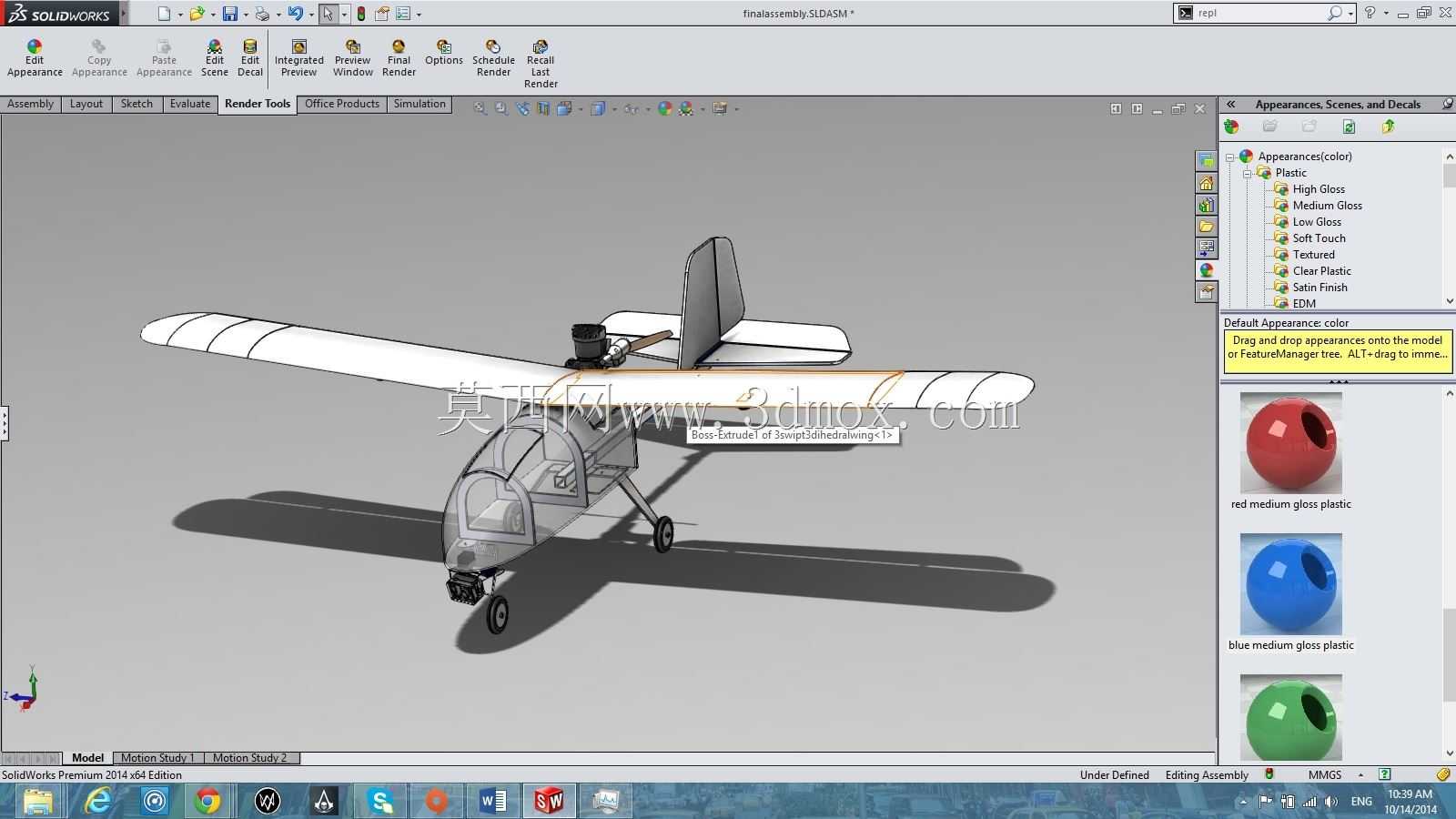Open the Preview Window render
The height and width of the screenshot is (819, 1456).
tap(352, 58)
